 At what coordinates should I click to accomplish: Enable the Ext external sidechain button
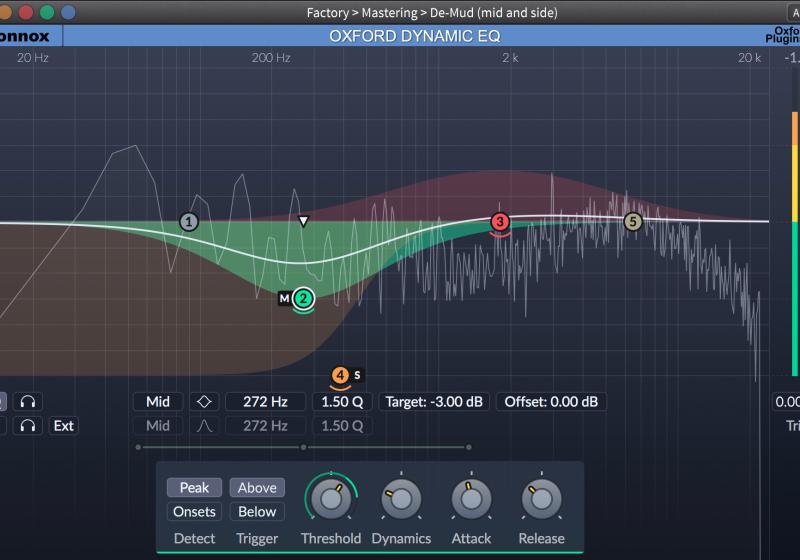point(64,426)
